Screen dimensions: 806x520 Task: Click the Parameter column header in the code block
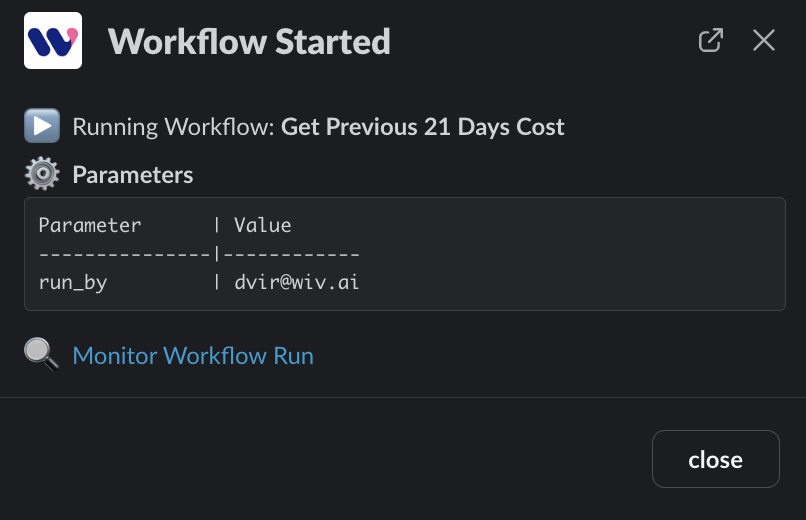(x=90, y=225)
